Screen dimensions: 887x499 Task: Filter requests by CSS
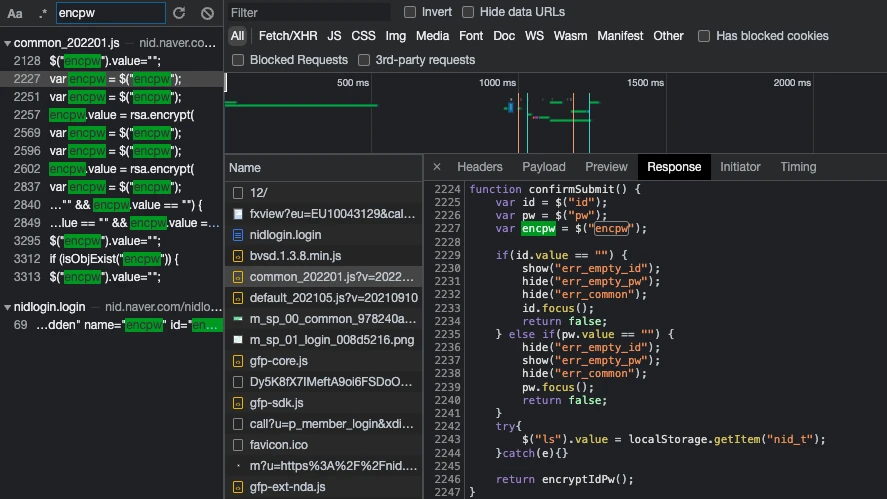[x=363, y=36]
